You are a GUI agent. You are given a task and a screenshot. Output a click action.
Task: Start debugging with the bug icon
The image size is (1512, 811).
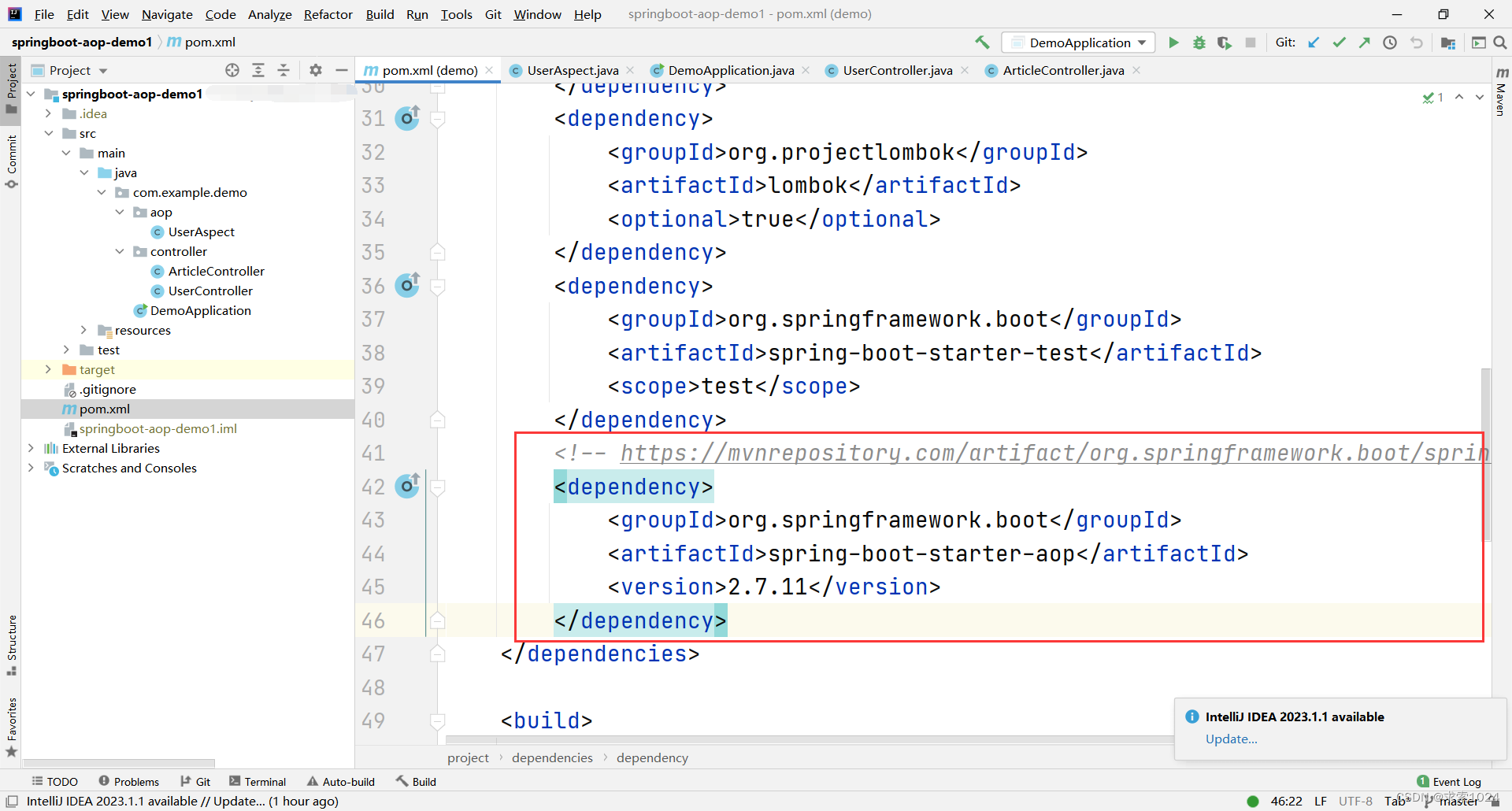tap(1199, 43)
